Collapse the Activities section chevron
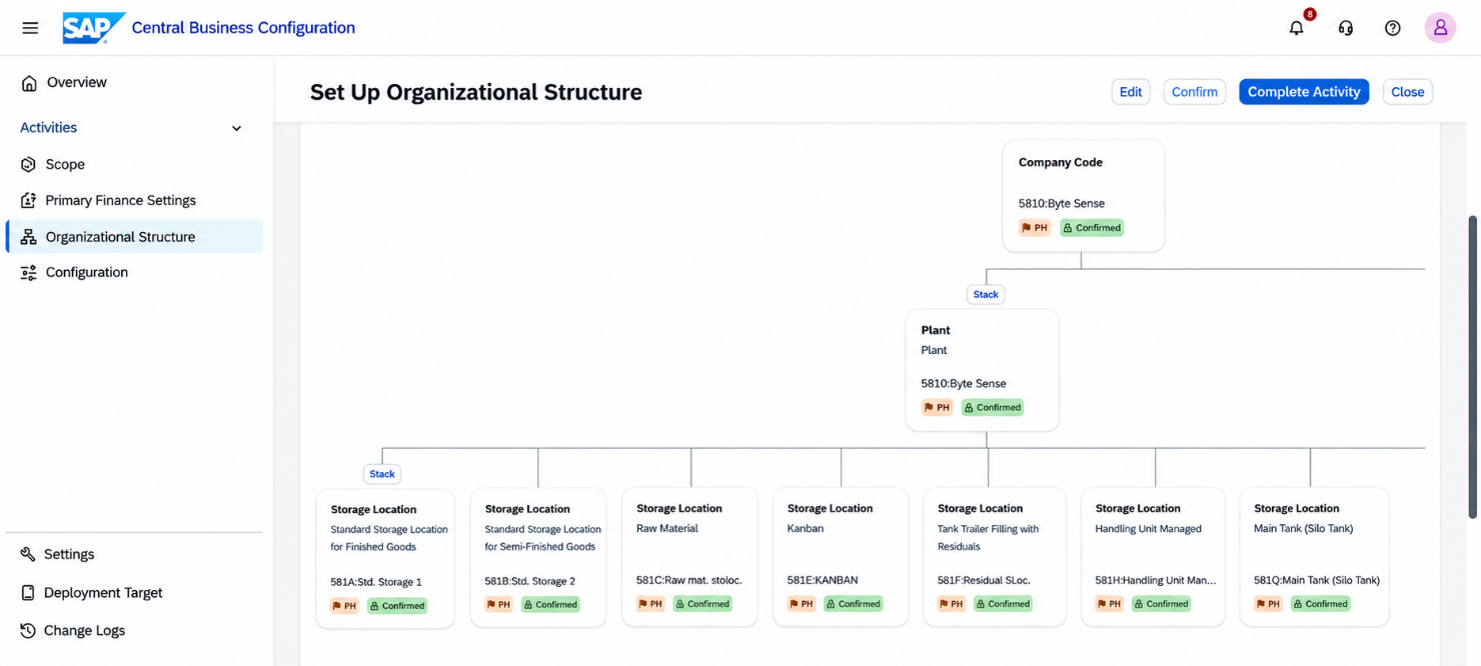 [236, 128]
